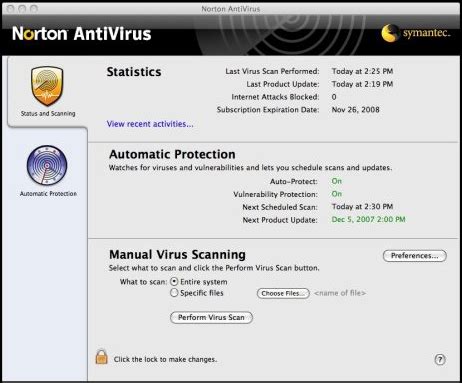Start the Perform Virus Scan button
The width and height of the screenshot is (462, 383).
pos(211,317)
